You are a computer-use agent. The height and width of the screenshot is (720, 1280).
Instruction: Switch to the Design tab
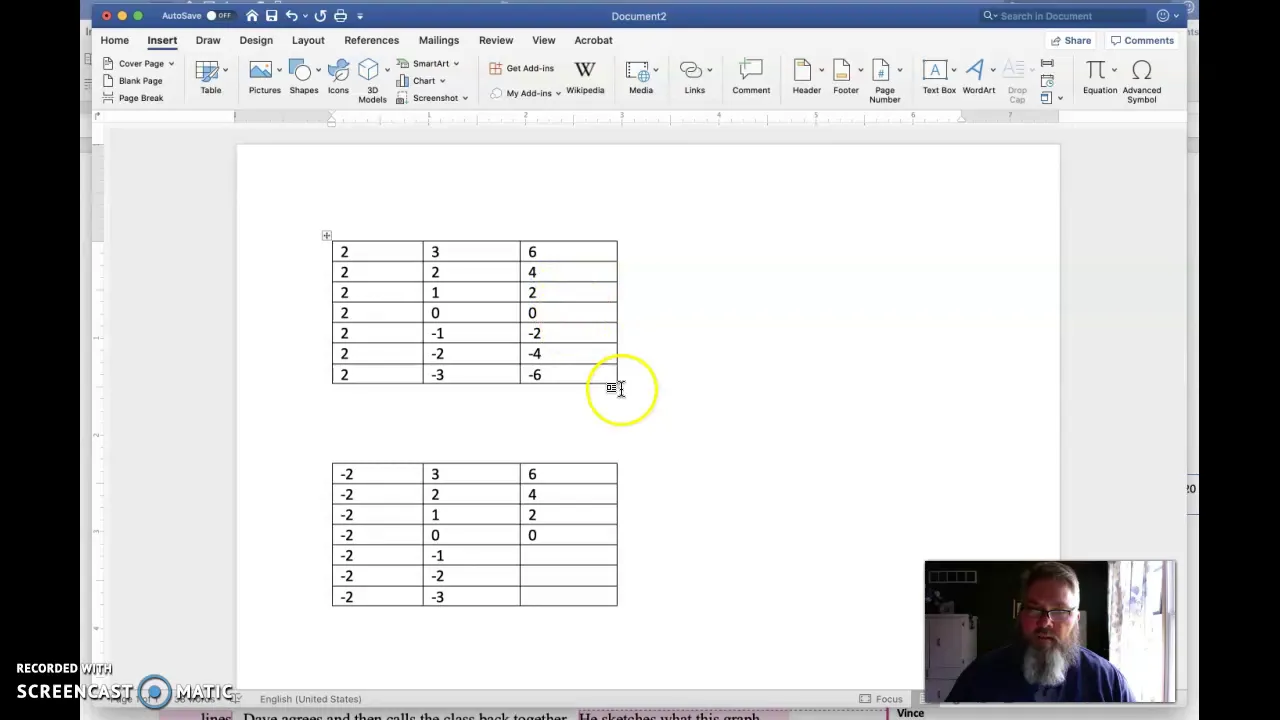(256, 40)
